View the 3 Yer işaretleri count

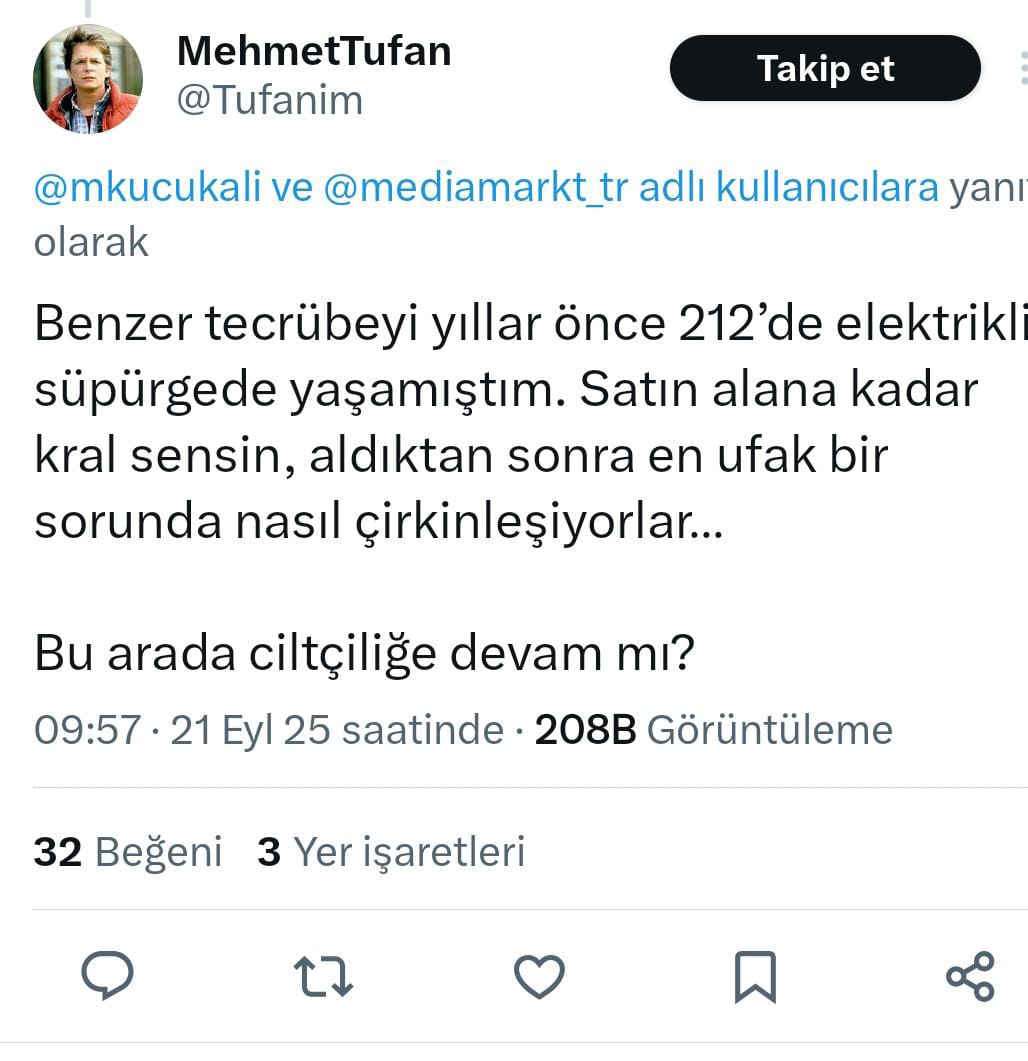(x=391, y=851)
